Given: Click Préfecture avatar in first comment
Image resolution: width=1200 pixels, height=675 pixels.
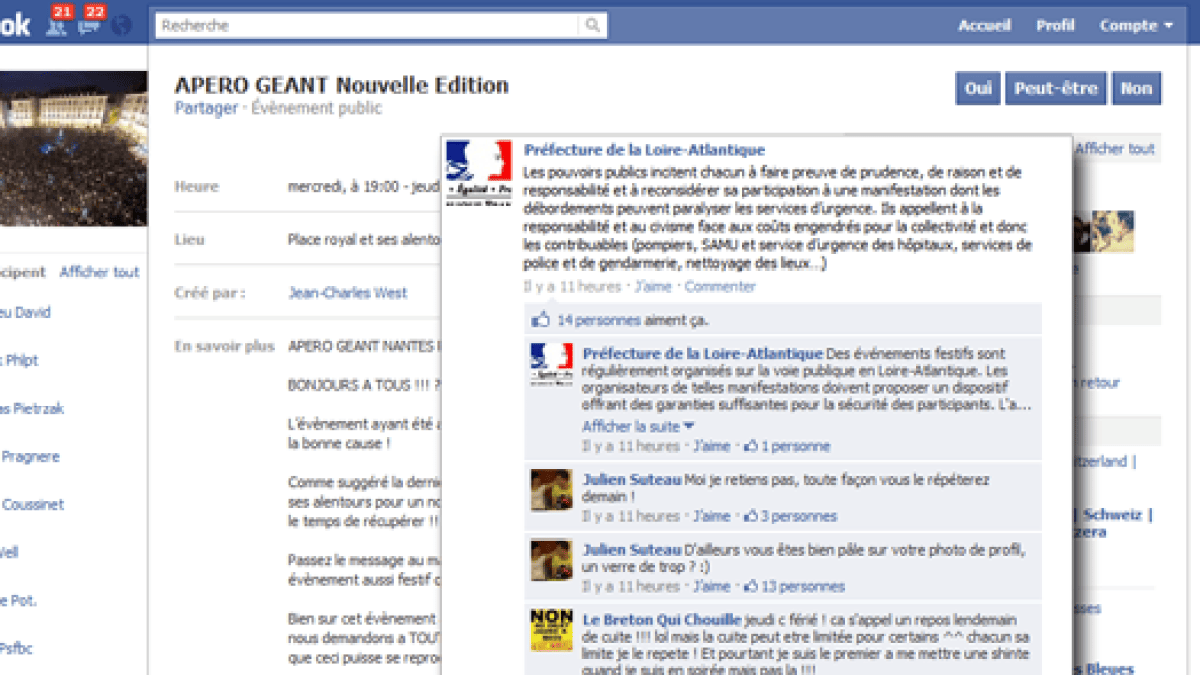Looking at the screenshot, I should coord(551,365).
